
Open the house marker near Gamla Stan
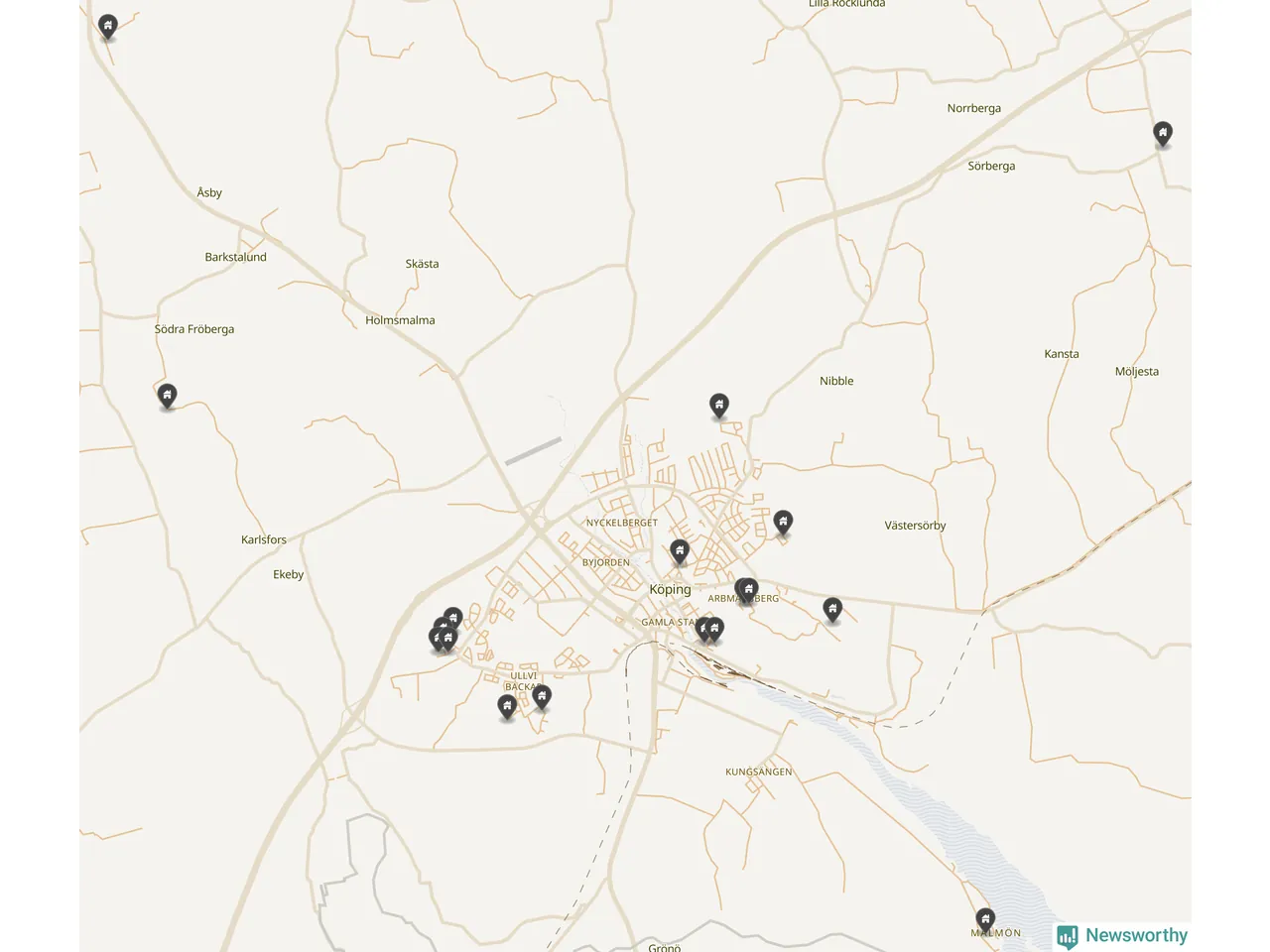[x=714, y=629]
